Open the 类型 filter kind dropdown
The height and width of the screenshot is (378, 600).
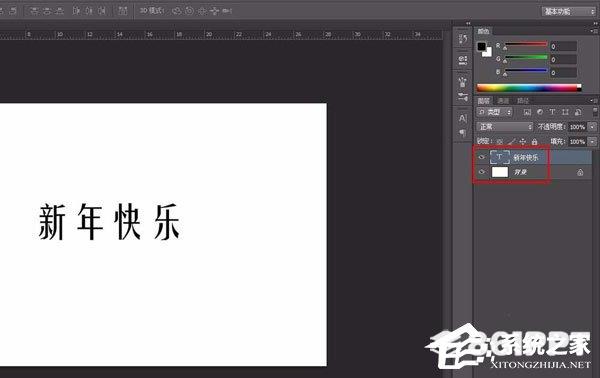point(494,112)
